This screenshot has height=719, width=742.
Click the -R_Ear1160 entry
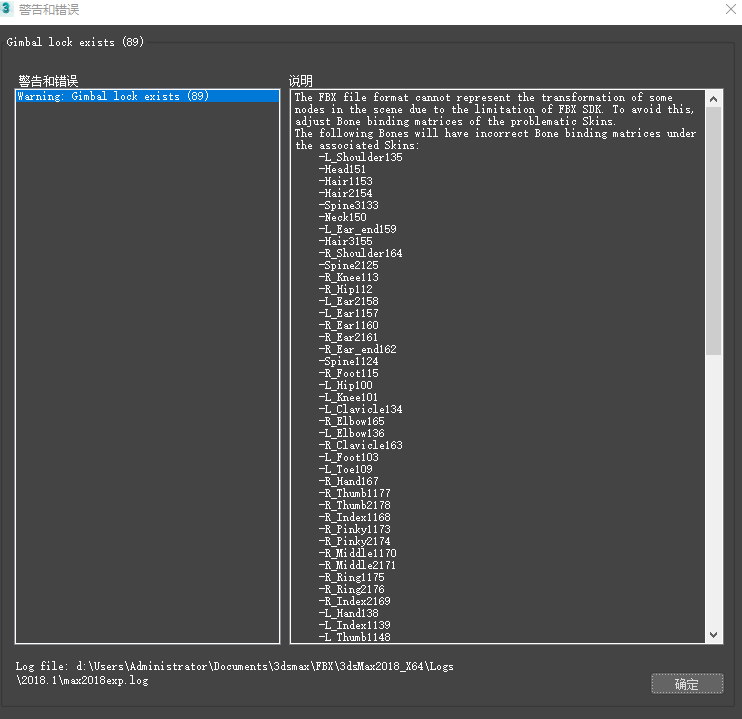(x=349, y=325)
